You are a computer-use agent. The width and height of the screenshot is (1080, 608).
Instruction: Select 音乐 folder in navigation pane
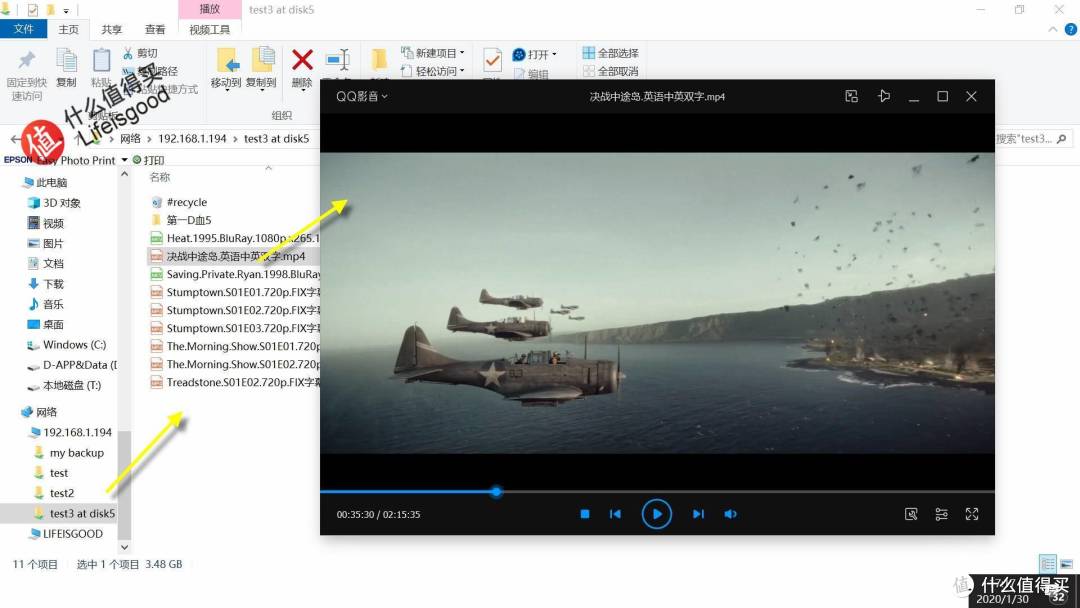tap(45, 304)
